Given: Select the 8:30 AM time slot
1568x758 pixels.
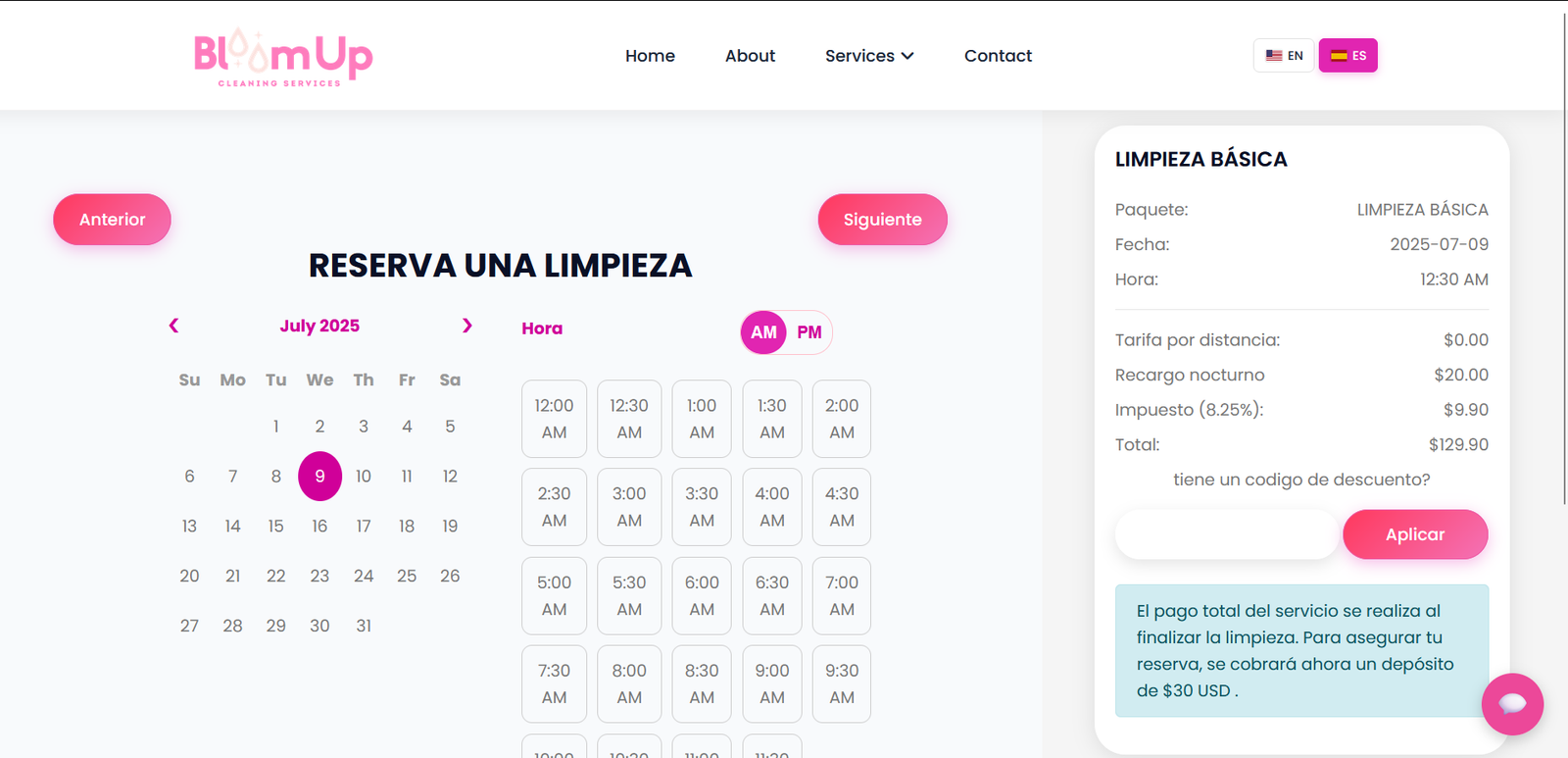Looking at the screenshot, I should (x=702, y=684).
